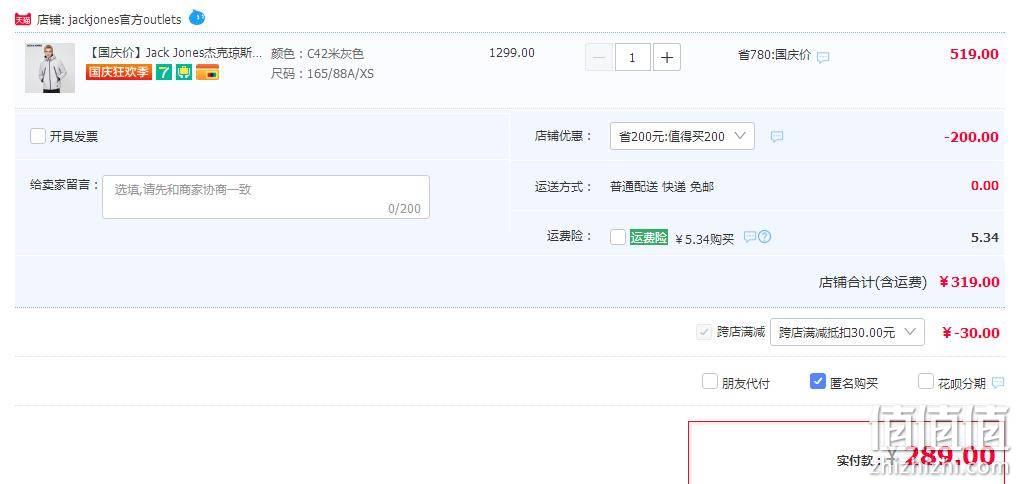
Task: Enable the 花呗分期 installment checkbox
Action: coord(925,381)
